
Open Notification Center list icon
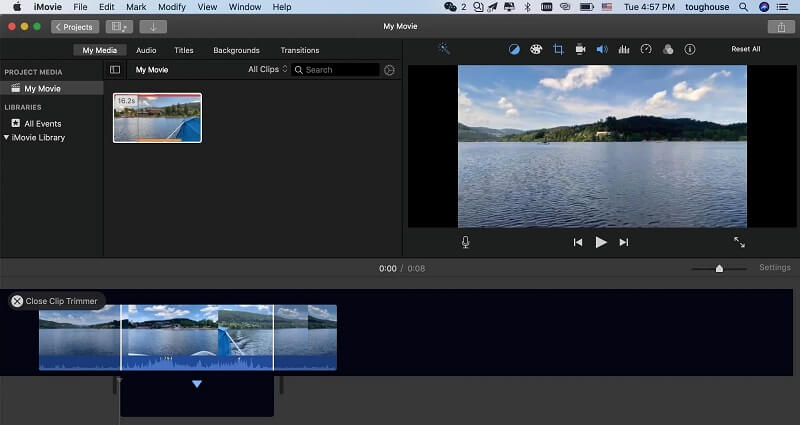click(782, 7)
